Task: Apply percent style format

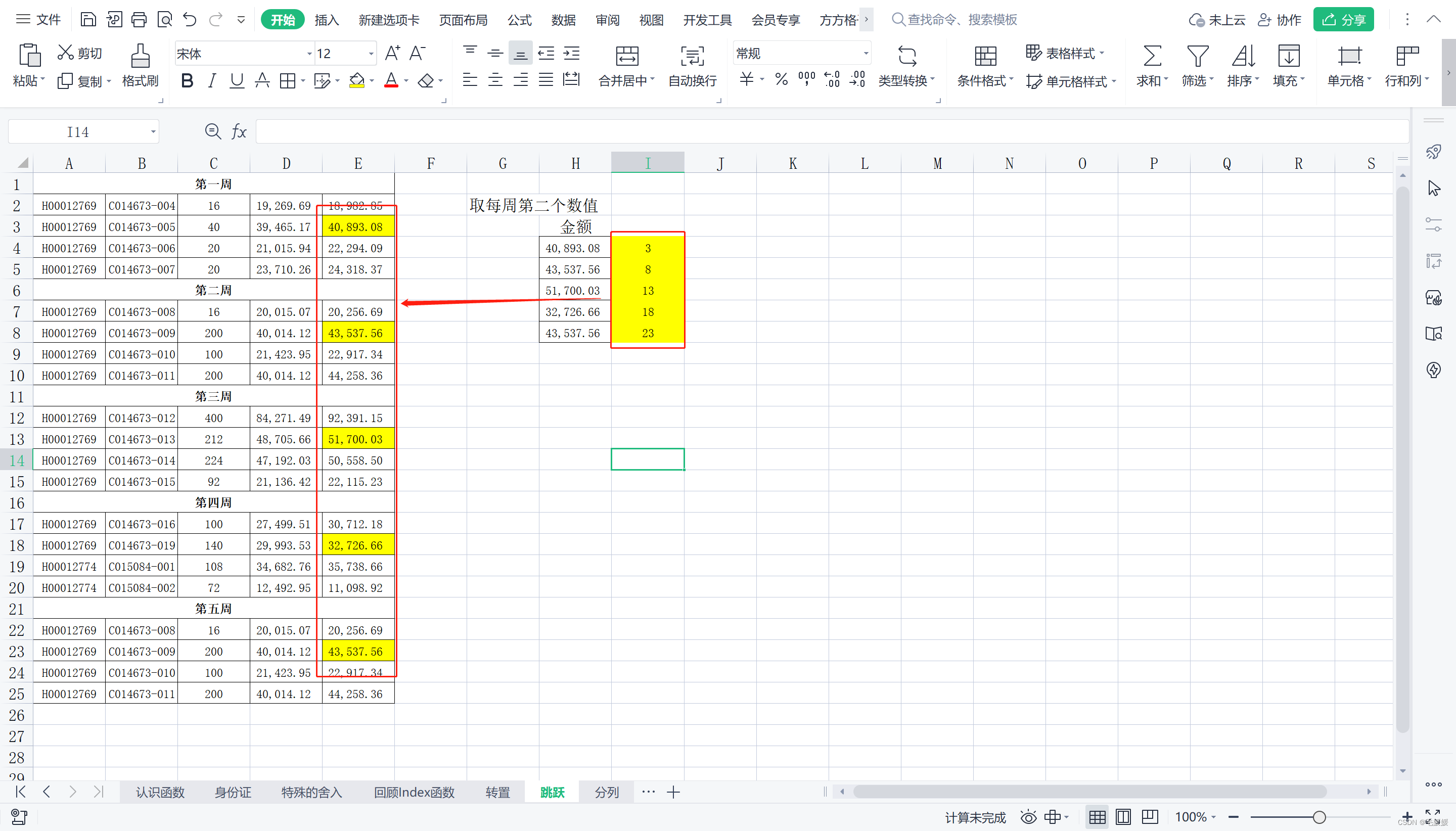Action: [x=782, y=79]
